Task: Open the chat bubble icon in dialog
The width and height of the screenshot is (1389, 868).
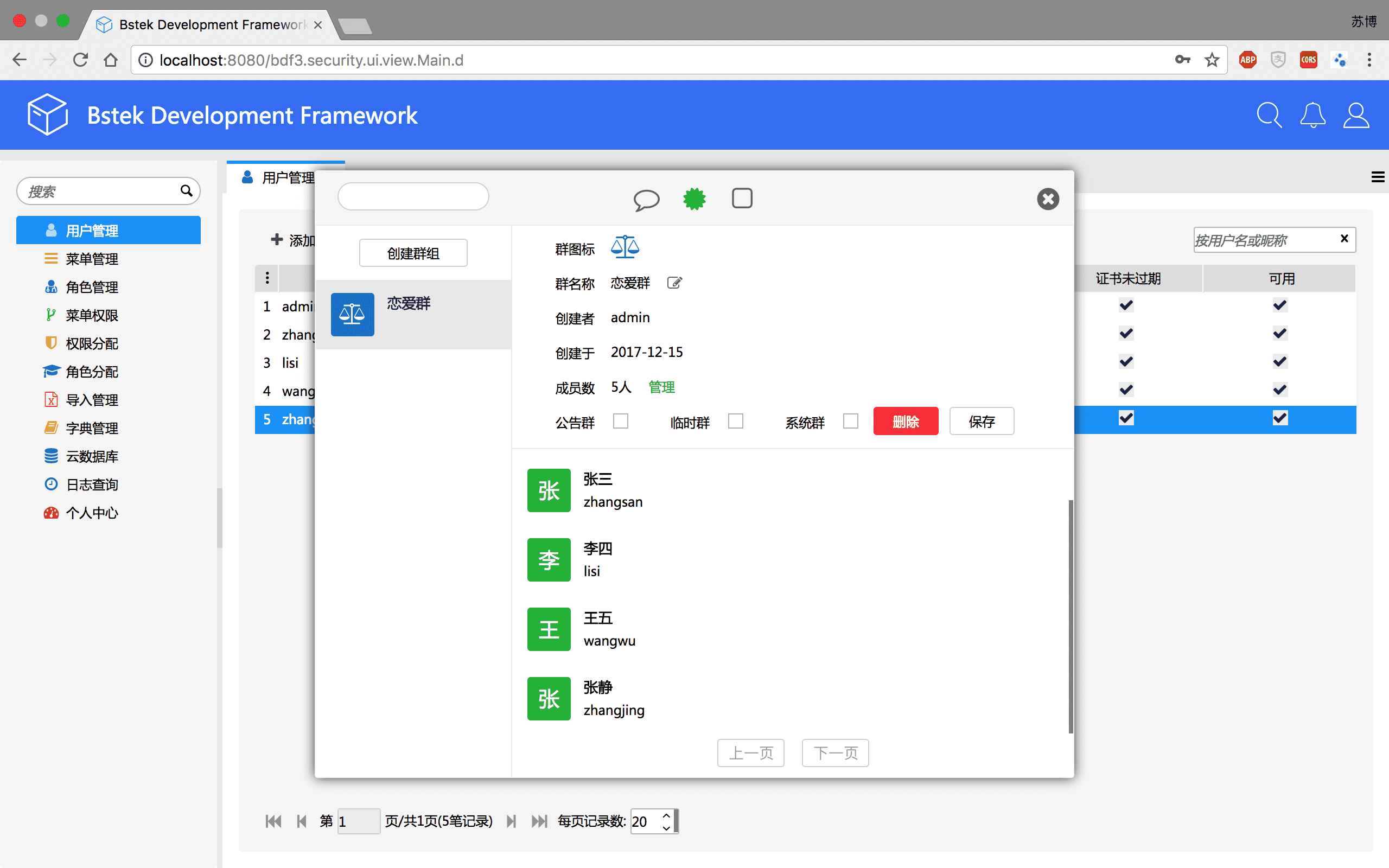Action: tap(646, 200)
